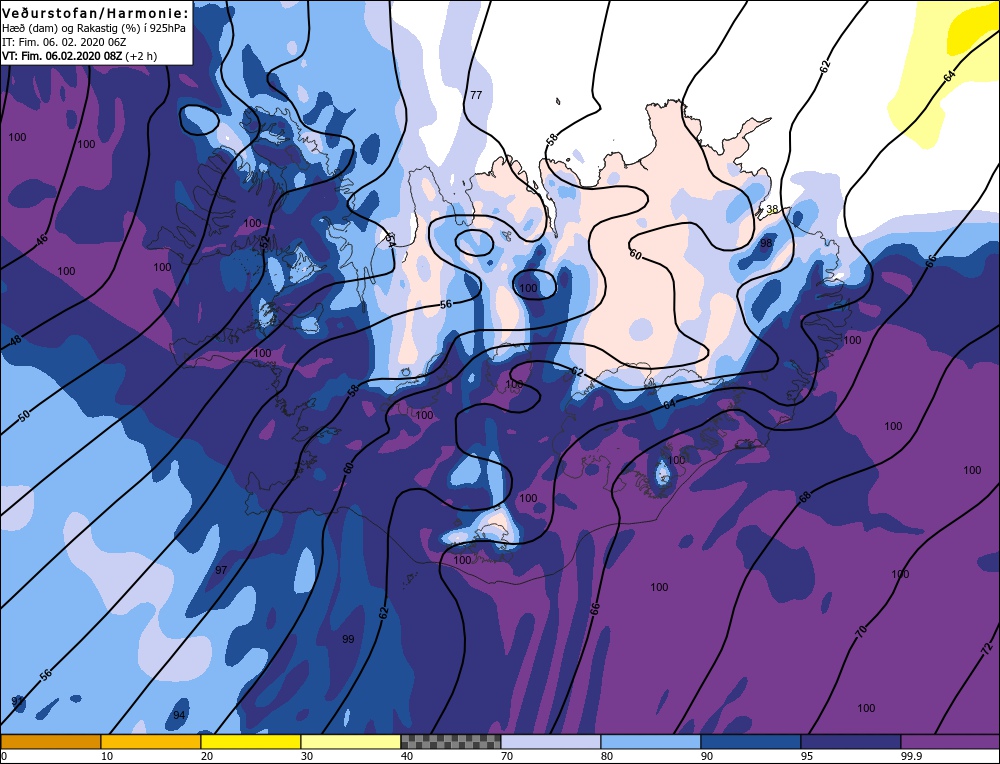The image size is (1000, 764).
Task: Click the '40' legend scale value
Action: click(406, 756)
